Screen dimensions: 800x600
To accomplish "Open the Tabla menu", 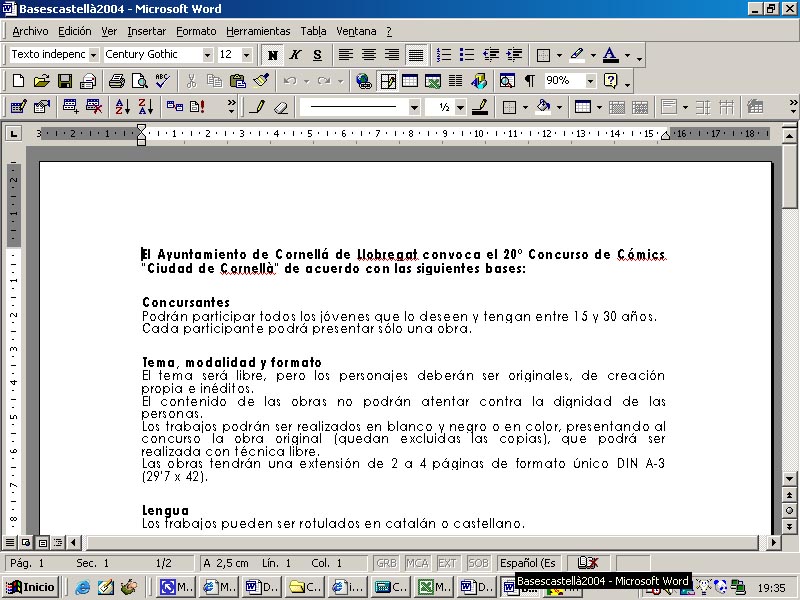I will [x=313, y=31].
